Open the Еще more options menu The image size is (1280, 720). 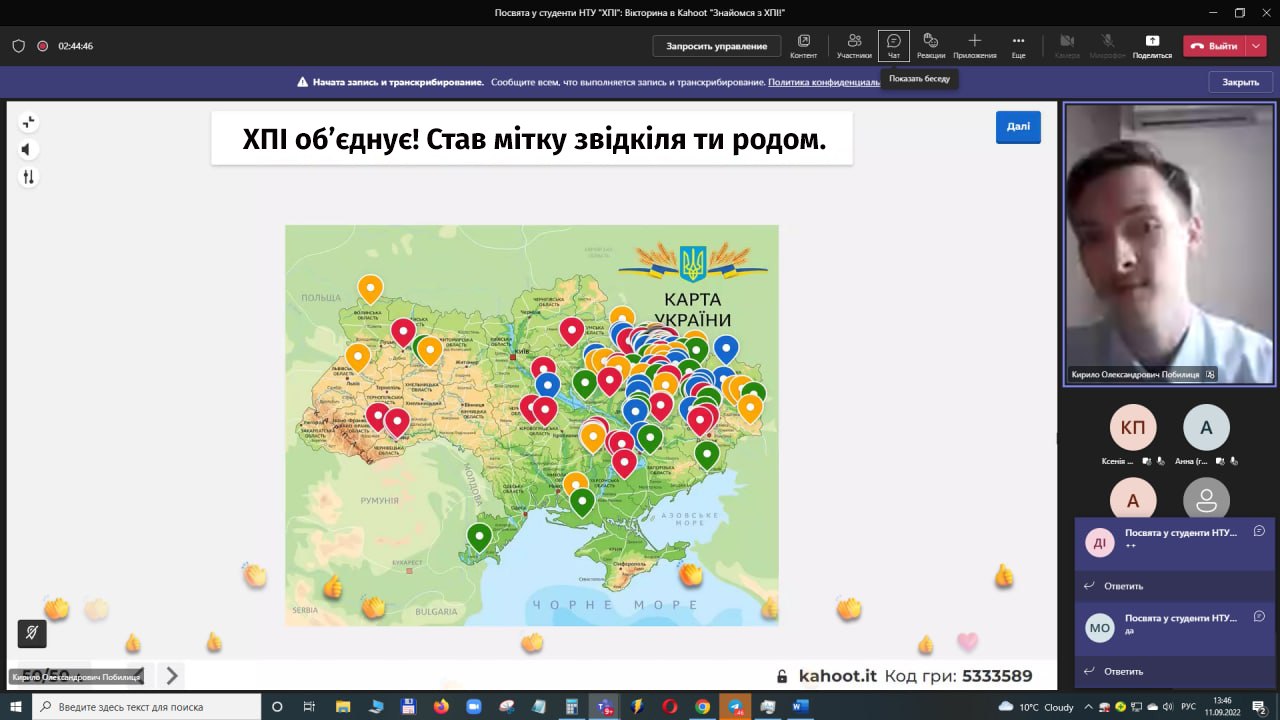coord(1018,45)
